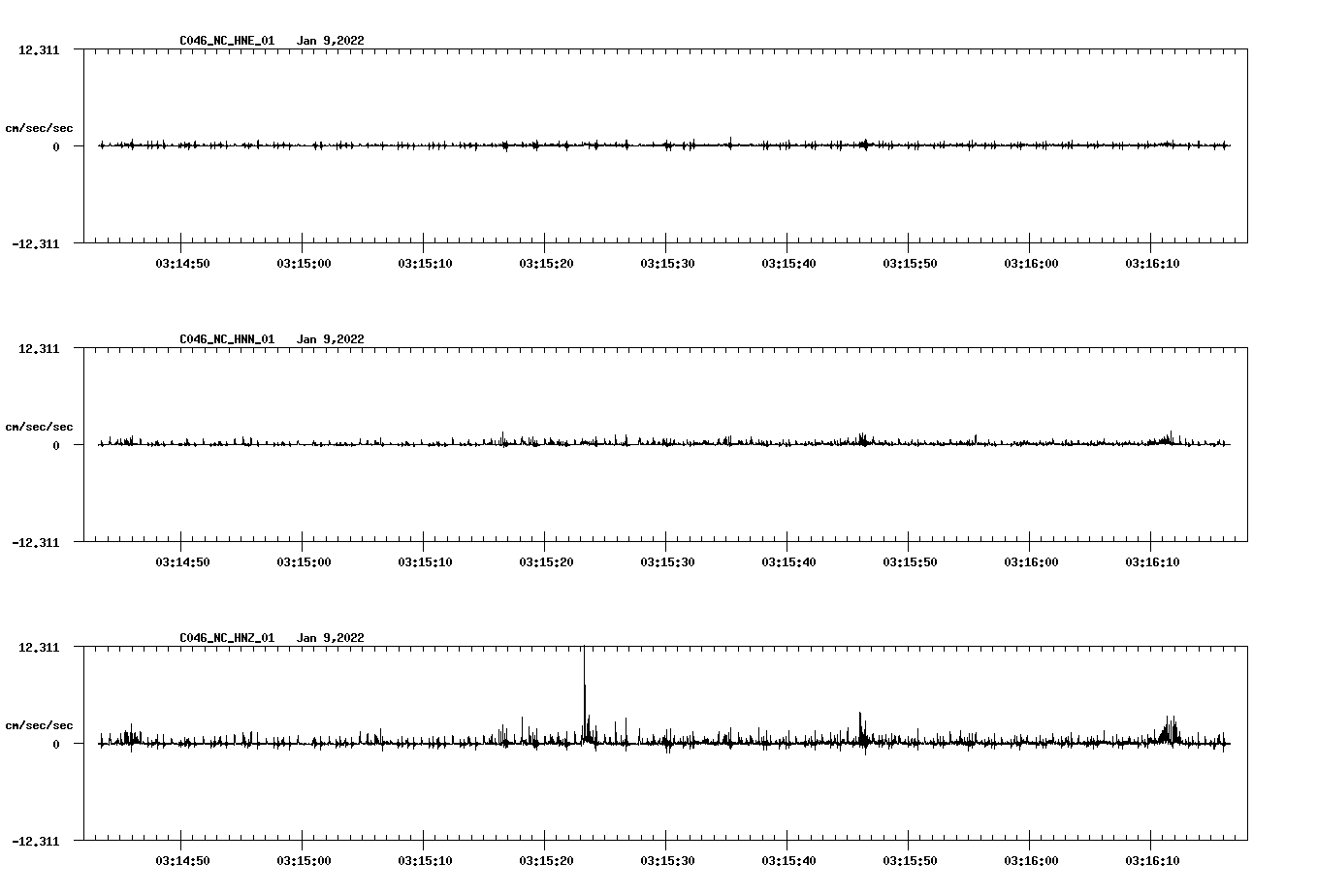
Task: Click the -12.311 minimum label on HNZ plot
Action: click(x=36, y=842)
